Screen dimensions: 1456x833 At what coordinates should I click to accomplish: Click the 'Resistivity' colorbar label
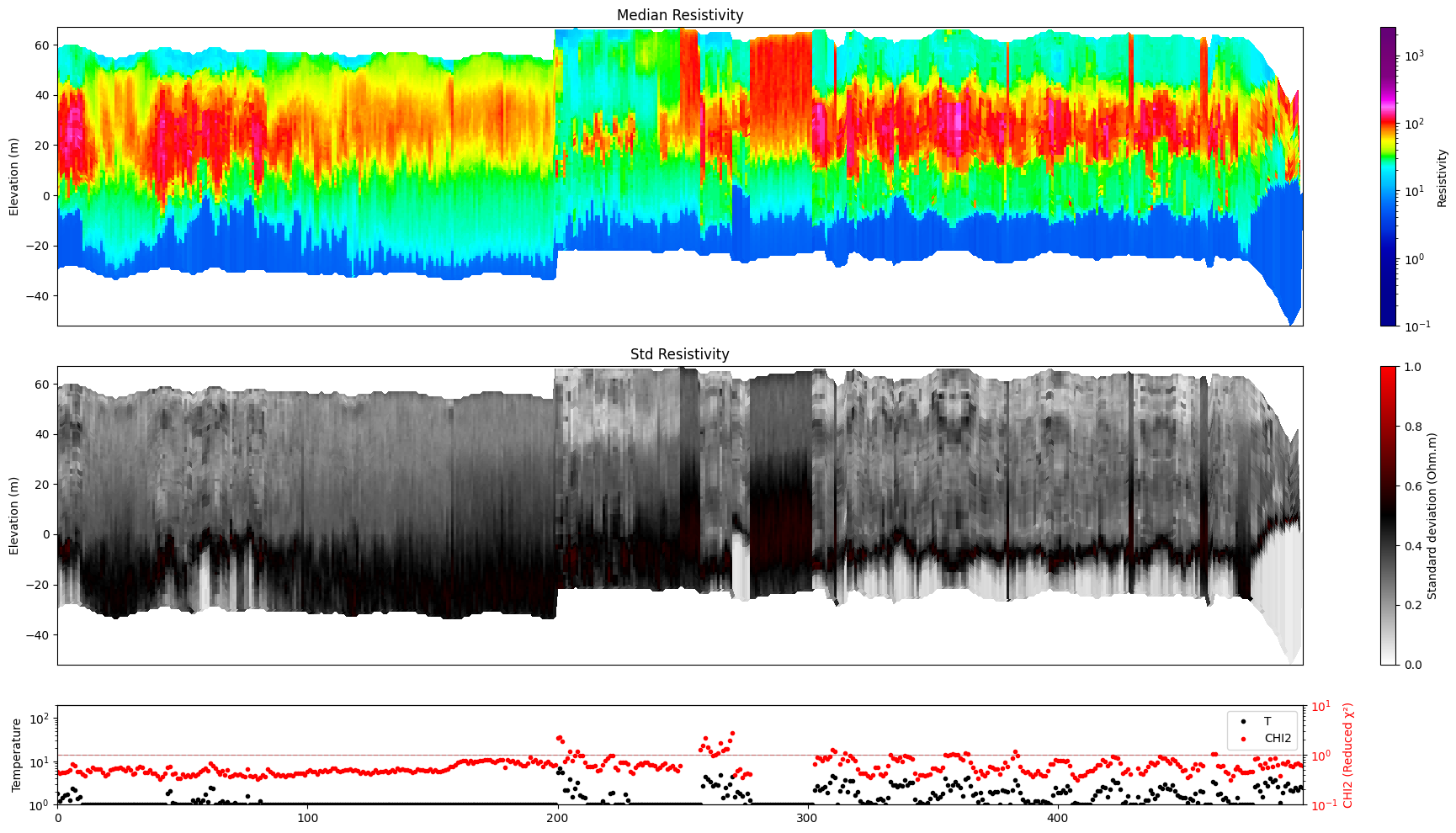point(1442,178)
